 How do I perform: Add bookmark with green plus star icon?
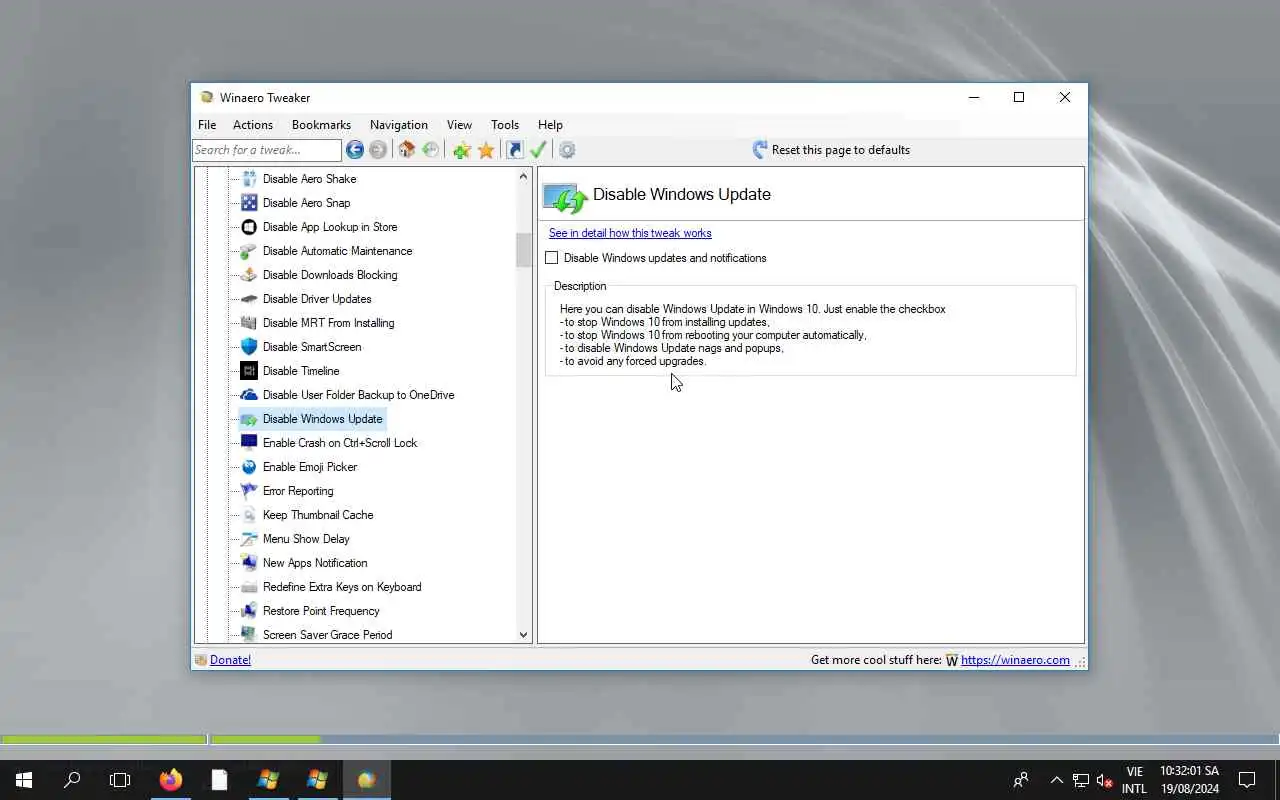(x=461, y=150)
